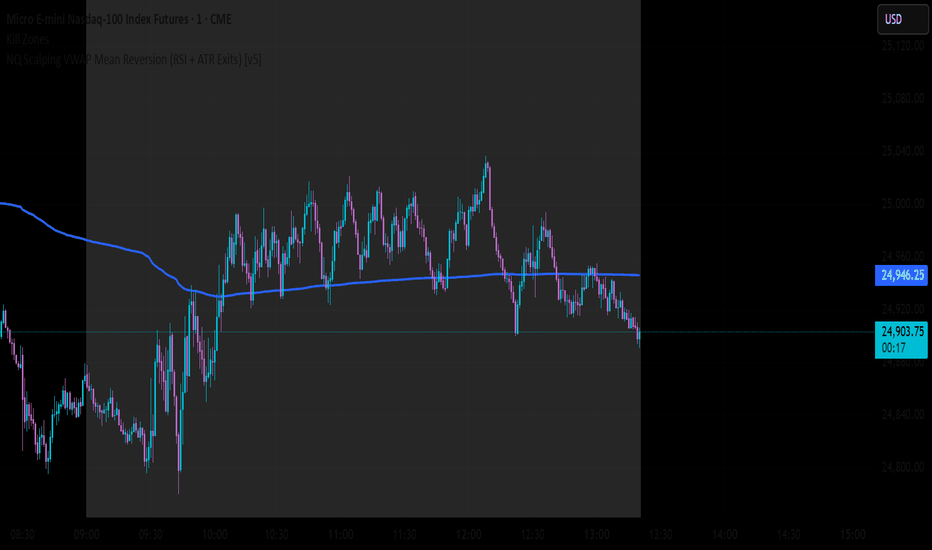Select the Kill Zones indicator label
Viewport: 932px width, 550px height.
coord(26,39)
